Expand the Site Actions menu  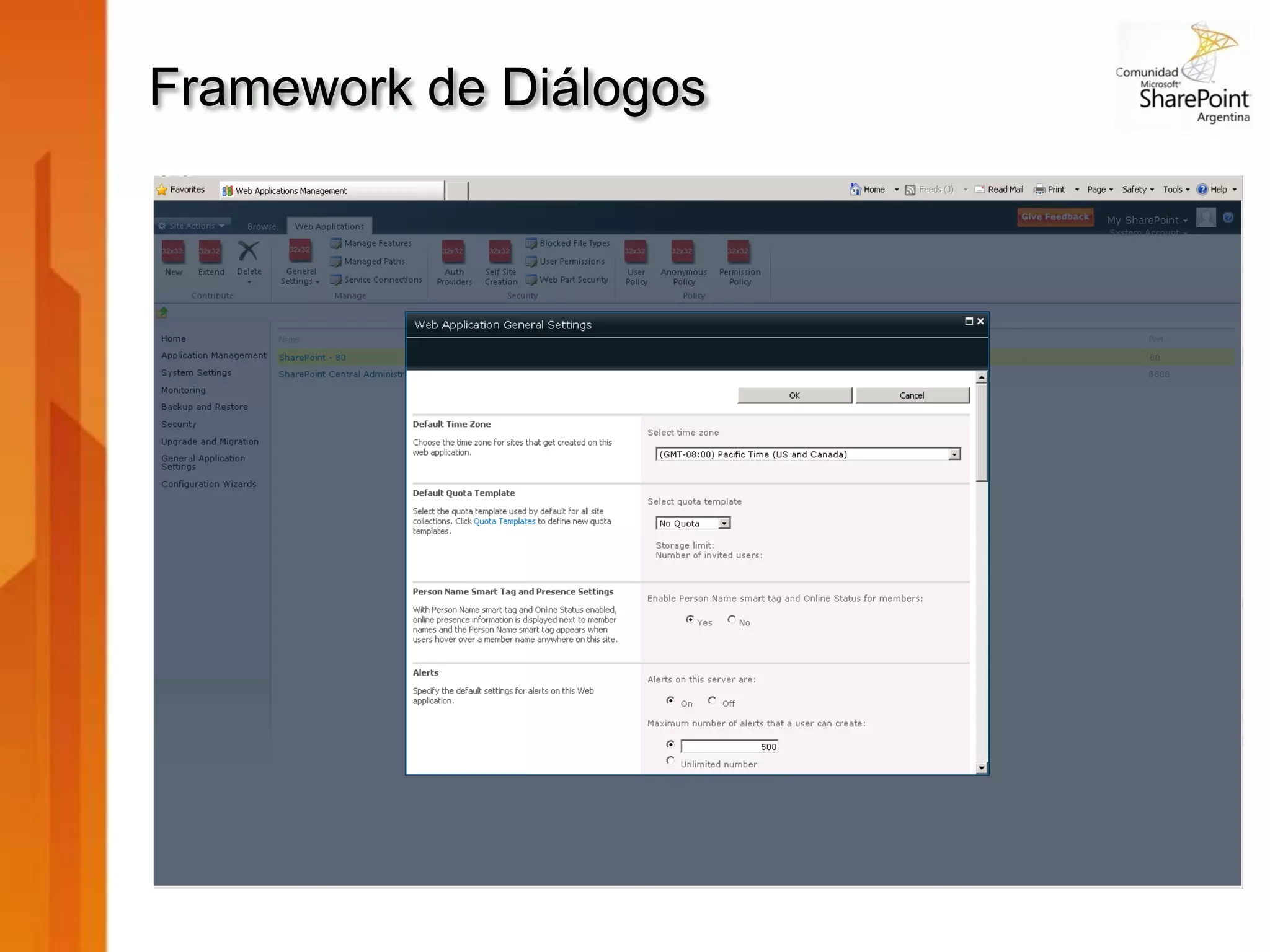click(x=192, y=226)
